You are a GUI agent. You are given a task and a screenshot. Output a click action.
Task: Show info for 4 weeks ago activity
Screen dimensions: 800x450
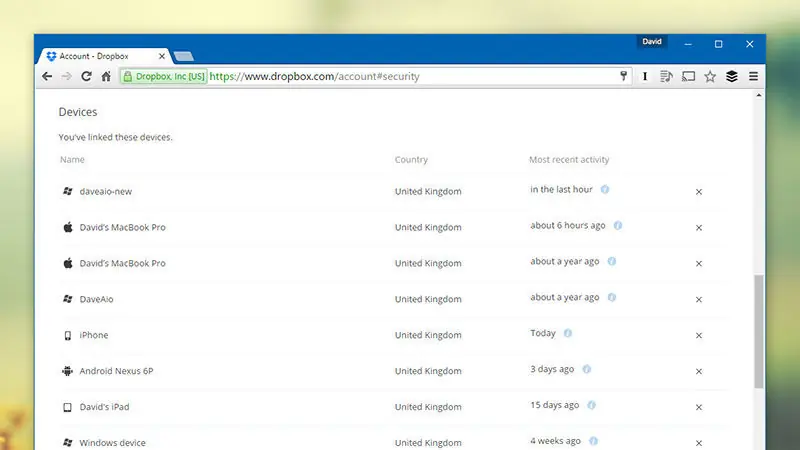(x=593, y=441)
